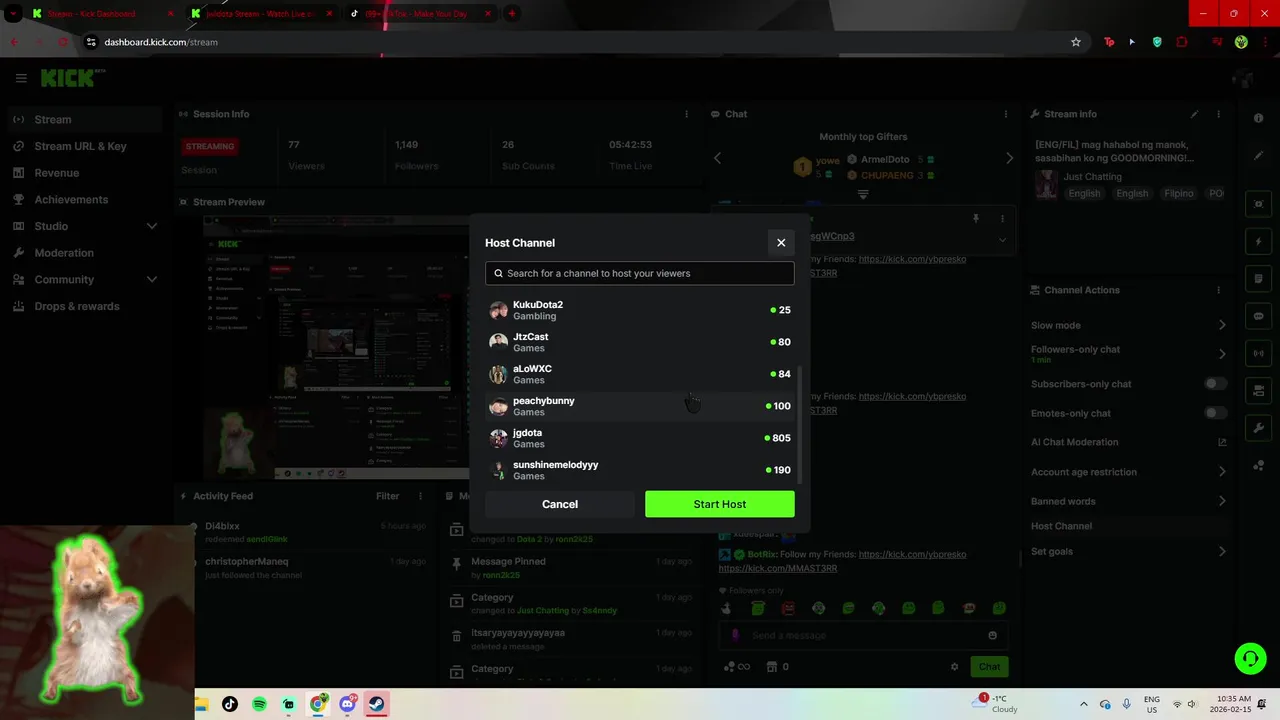Focus the channel search field in Host Channel
The image size is (1280, 720).
click(x=640, y=273)
